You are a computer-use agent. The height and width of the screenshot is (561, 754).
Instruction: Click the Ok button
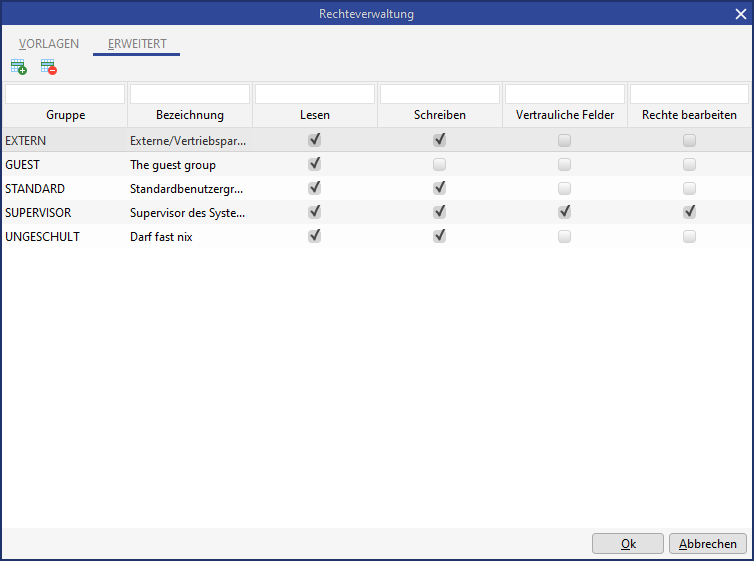pyautogui.click(x=628, y=544)
